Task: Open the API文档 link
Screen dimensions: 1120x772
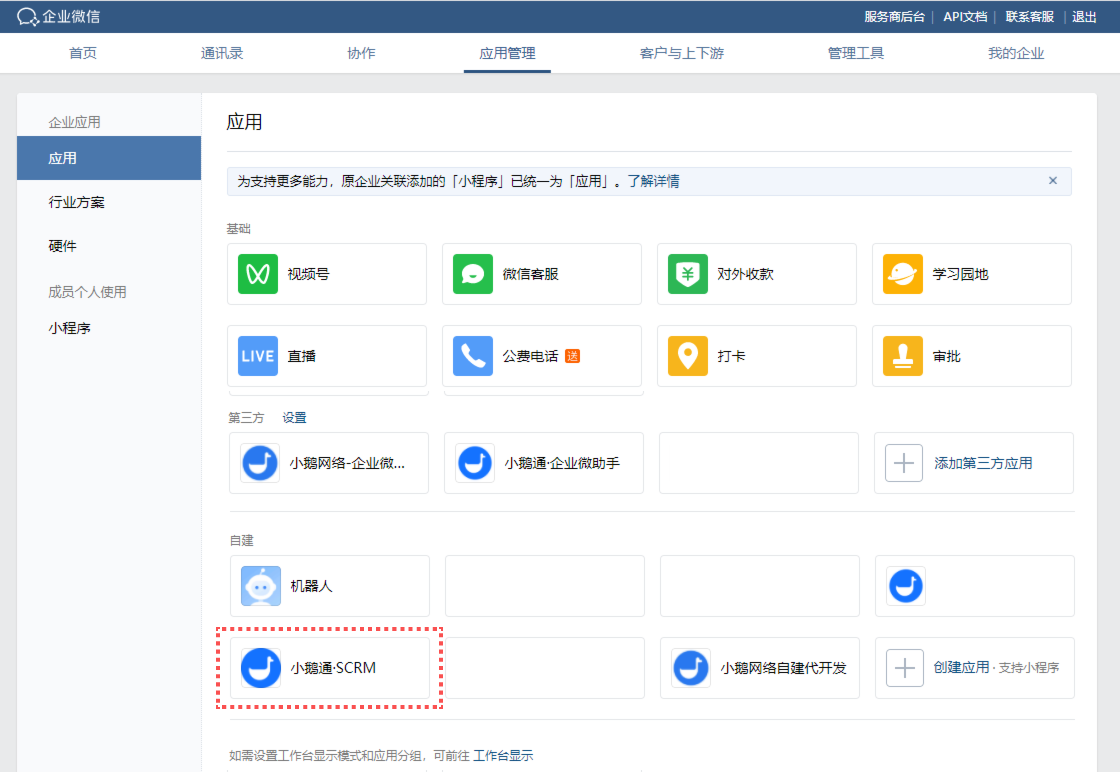Action: pyautogui.click(x=965, y=16)
